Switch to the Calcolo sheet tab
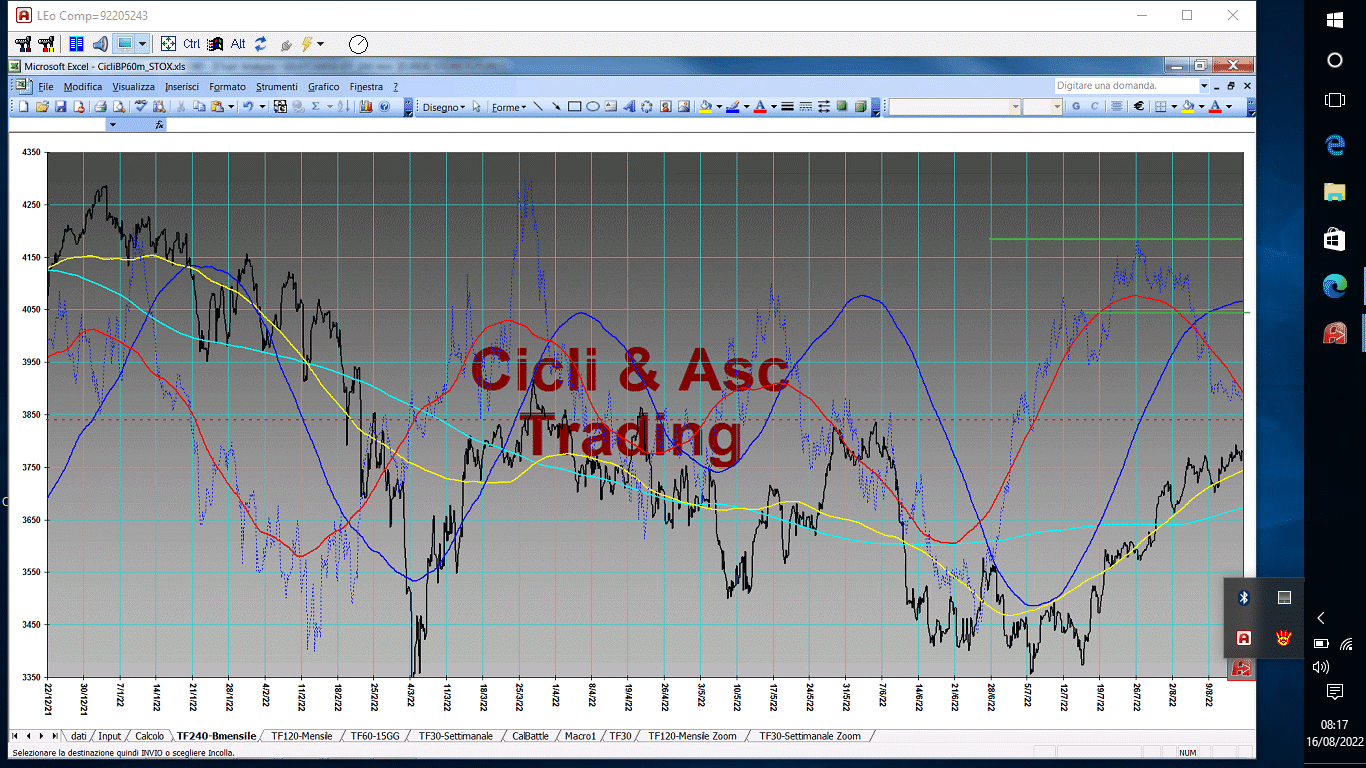This screenshot has width=1366, height=768. 149,736
